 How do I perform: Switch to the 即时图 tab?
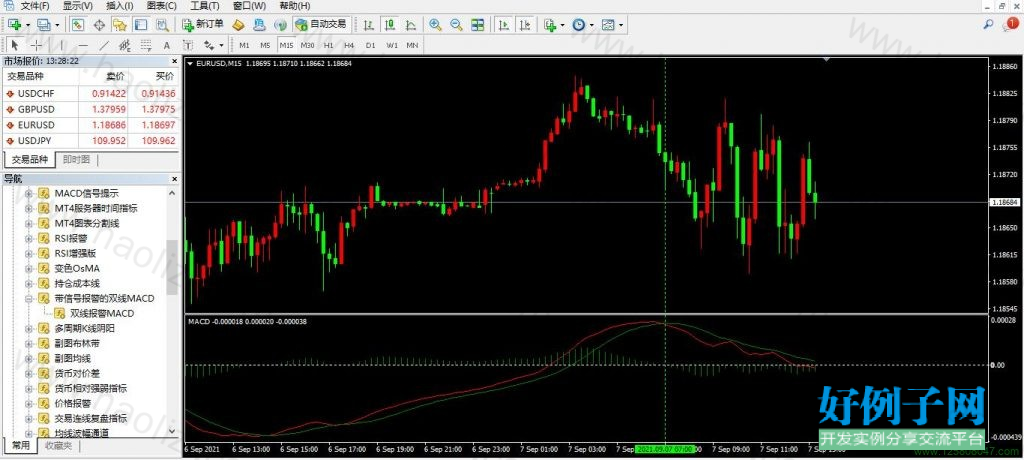point(77,159)
